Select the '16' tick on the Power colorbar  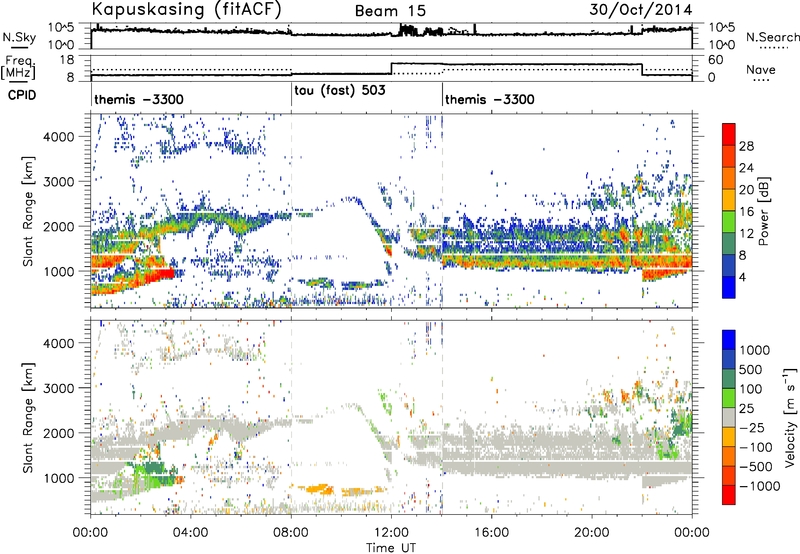click(x=746, y=212)
